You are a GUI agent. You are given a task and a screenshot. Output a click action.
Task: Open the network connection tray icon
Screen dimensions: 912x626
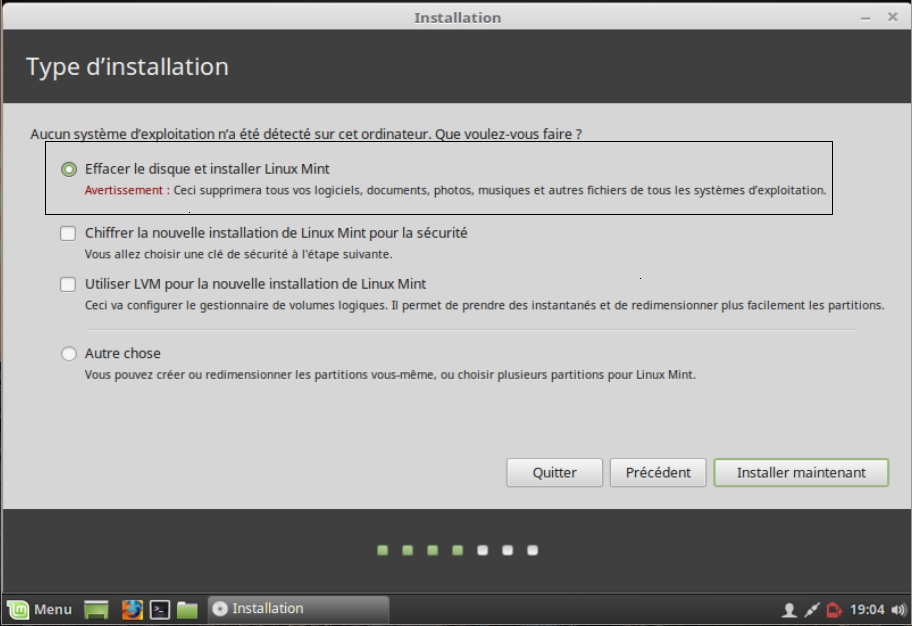click(811, 610)
